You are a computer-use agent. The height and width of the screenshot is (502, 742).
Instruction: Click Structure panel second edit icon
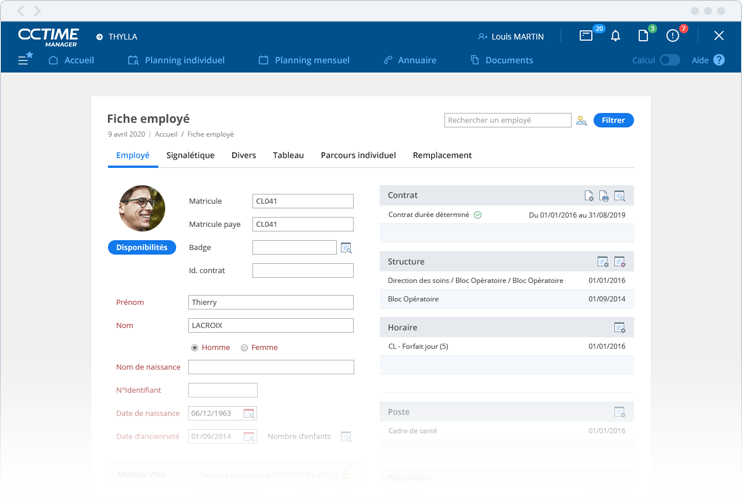(x=619, y=262)
